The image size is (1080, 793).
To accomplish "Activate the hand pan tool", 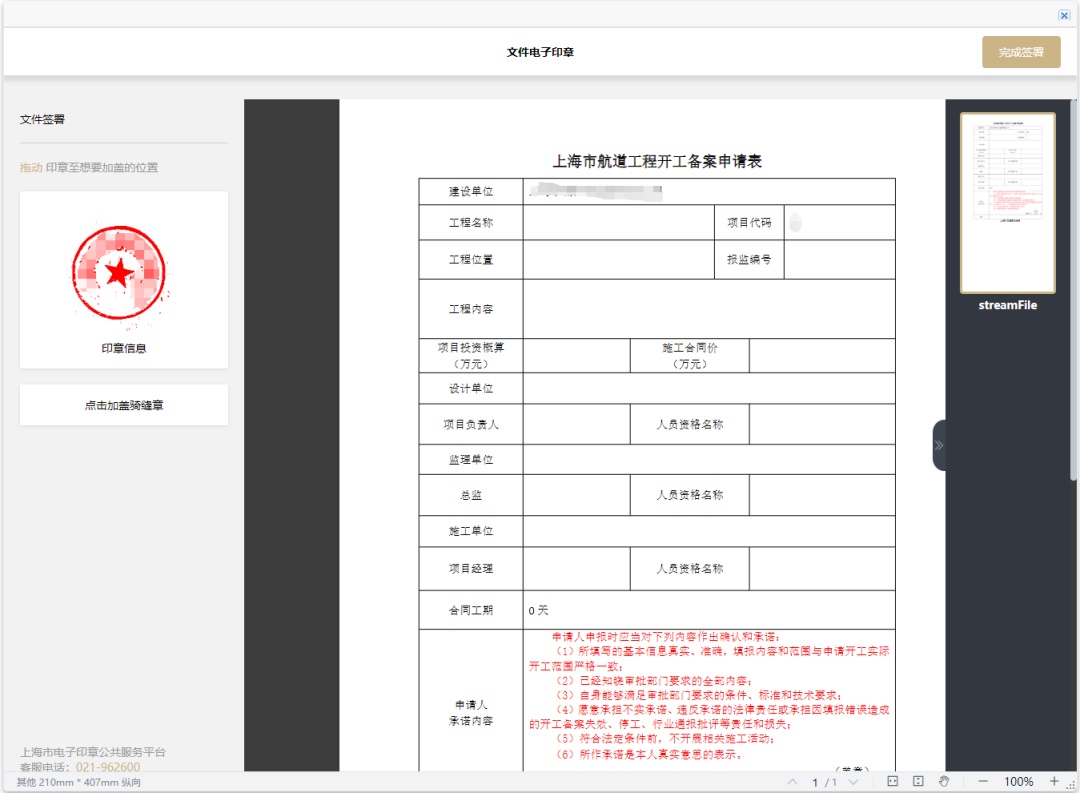I will [x=945, y=781].
